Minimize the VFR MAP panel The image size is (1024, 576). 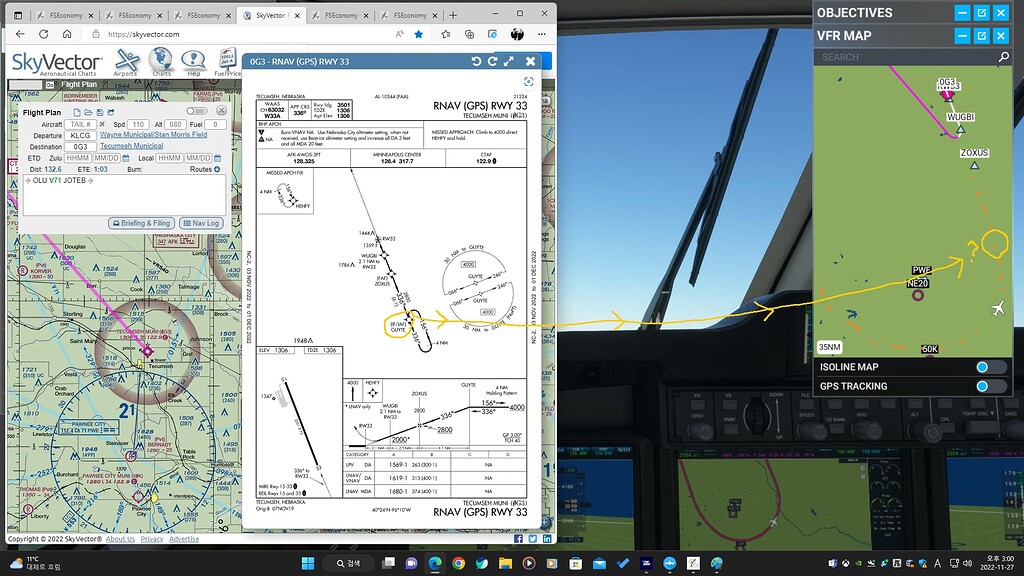pyautogui.click(x=962, y=36)
